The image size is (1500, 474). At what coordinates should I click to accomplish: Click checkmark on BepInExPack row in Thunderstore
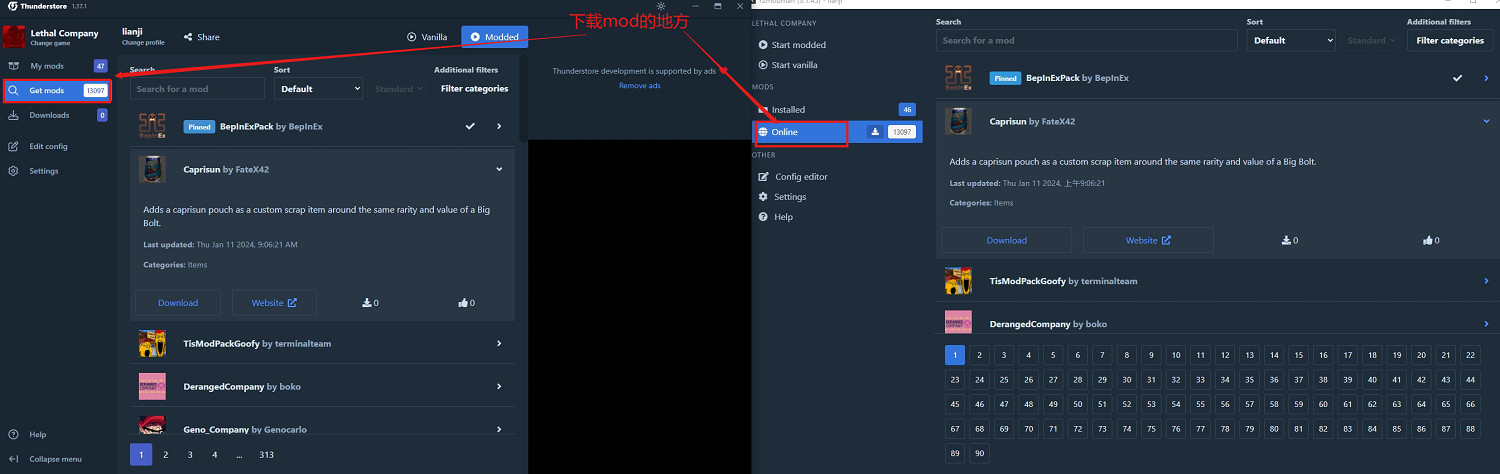(x=470, y=127)
